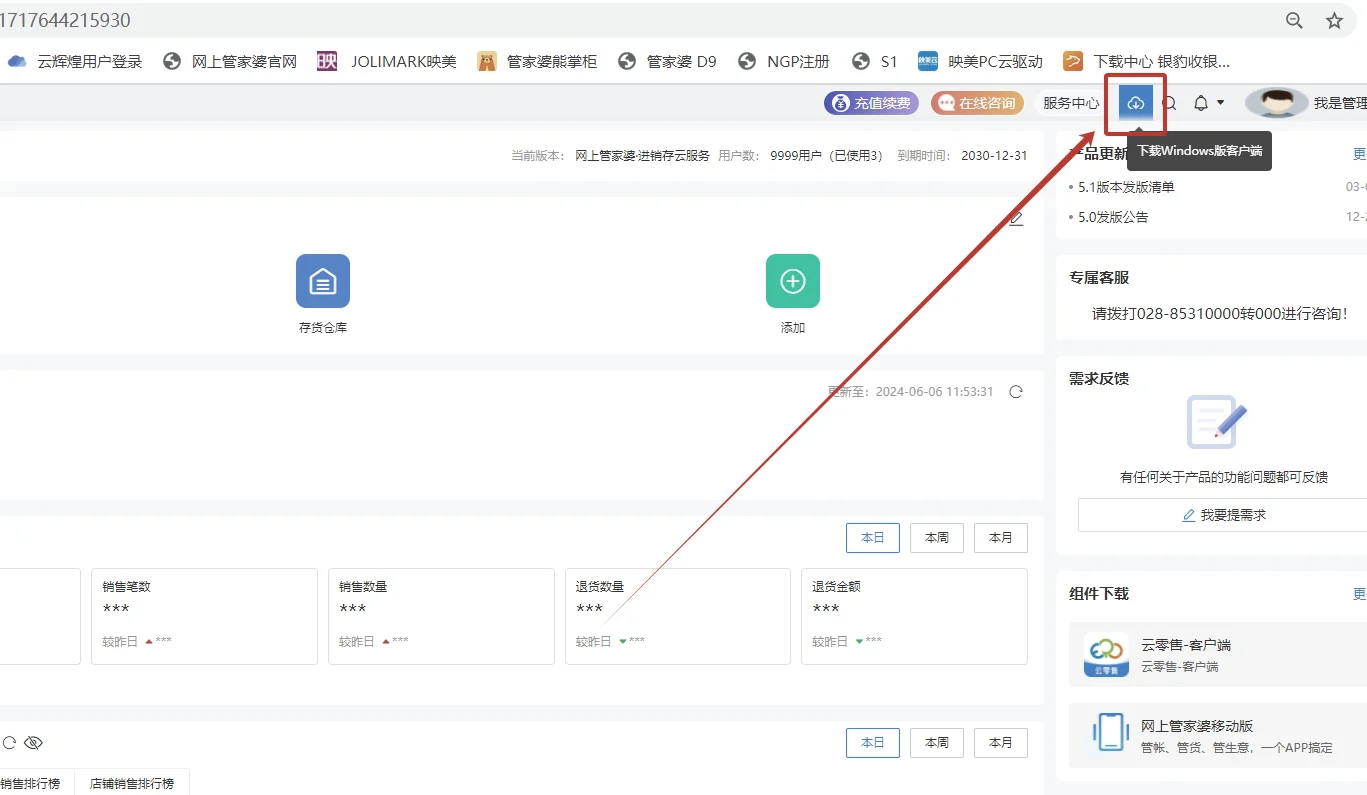
Task: Open the 管家婆 D9 bookmark
Action: [667, 61]
